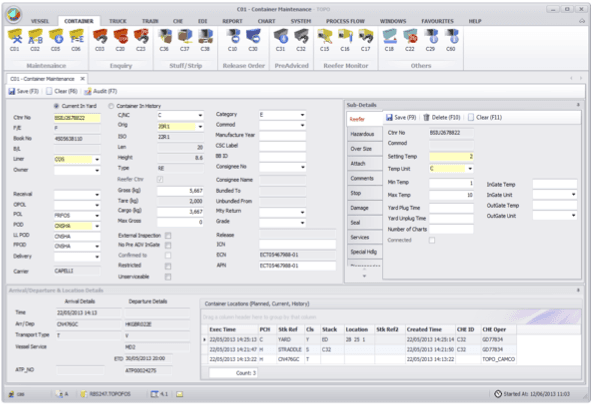Click Clear (F11) in Sub-Details
The width and height of the screenshot is (591, 404).
click(x=485, y=118)
